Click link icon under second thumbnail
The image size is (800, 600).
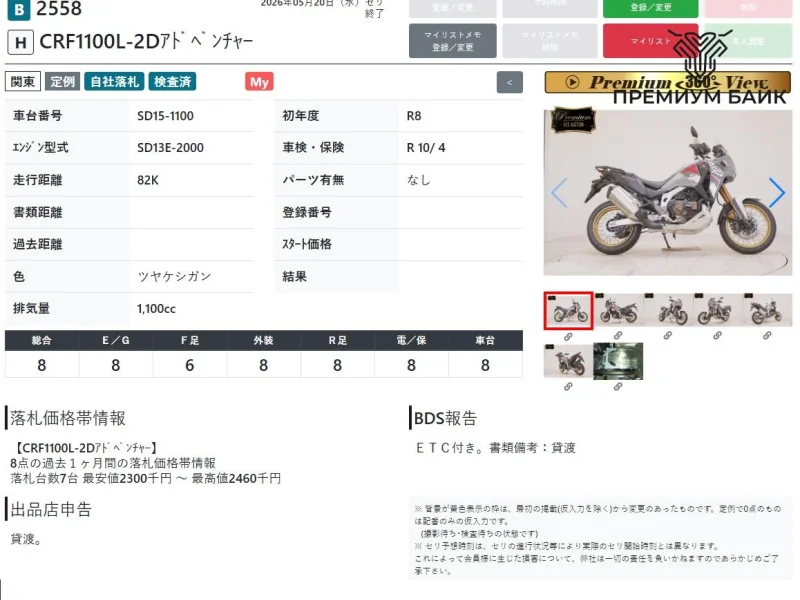point(618,336)
